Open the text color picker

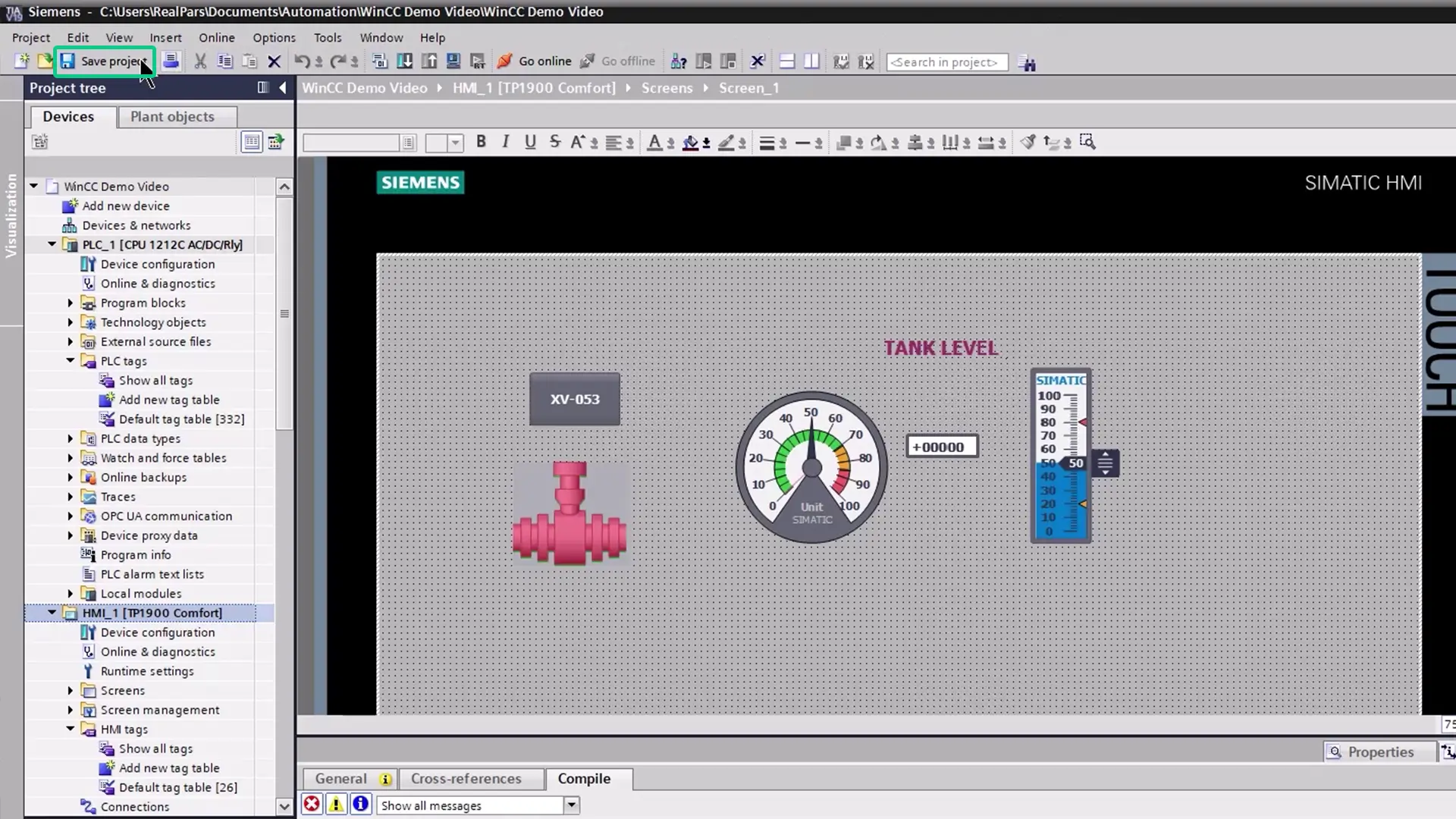click(654, 142)
